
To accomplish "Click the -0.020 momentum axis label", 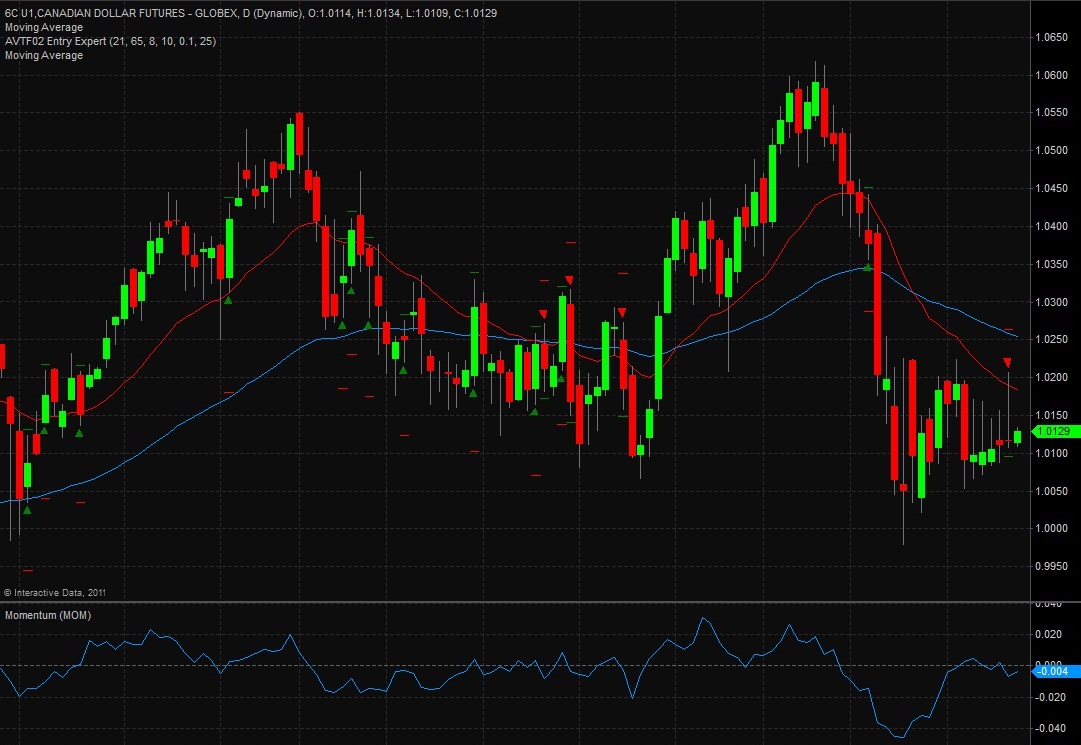I will [1052, 697].
